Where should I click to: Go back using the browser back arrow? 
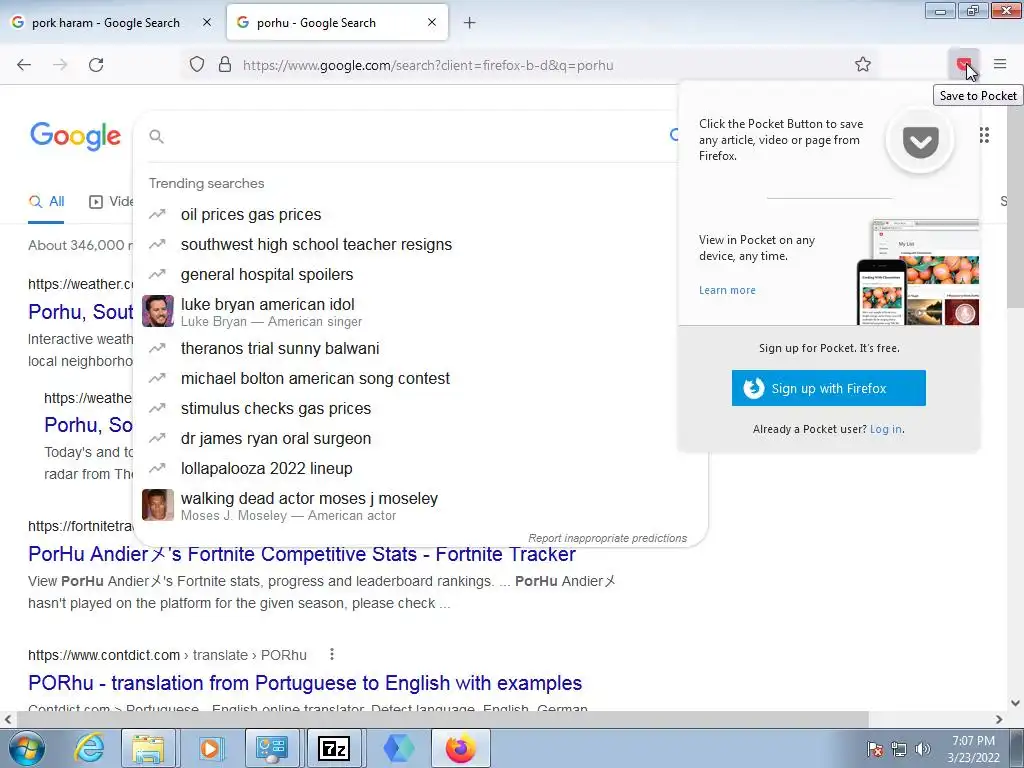tap(24, 65)
